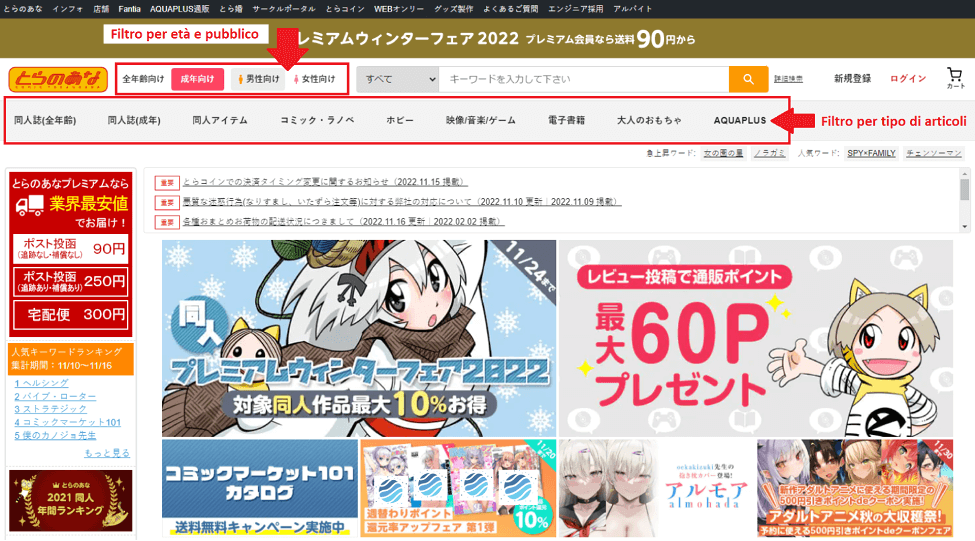Click the keyword search input field
The height and width of the screenshot is (541, 975).
(x=583, y=79)
